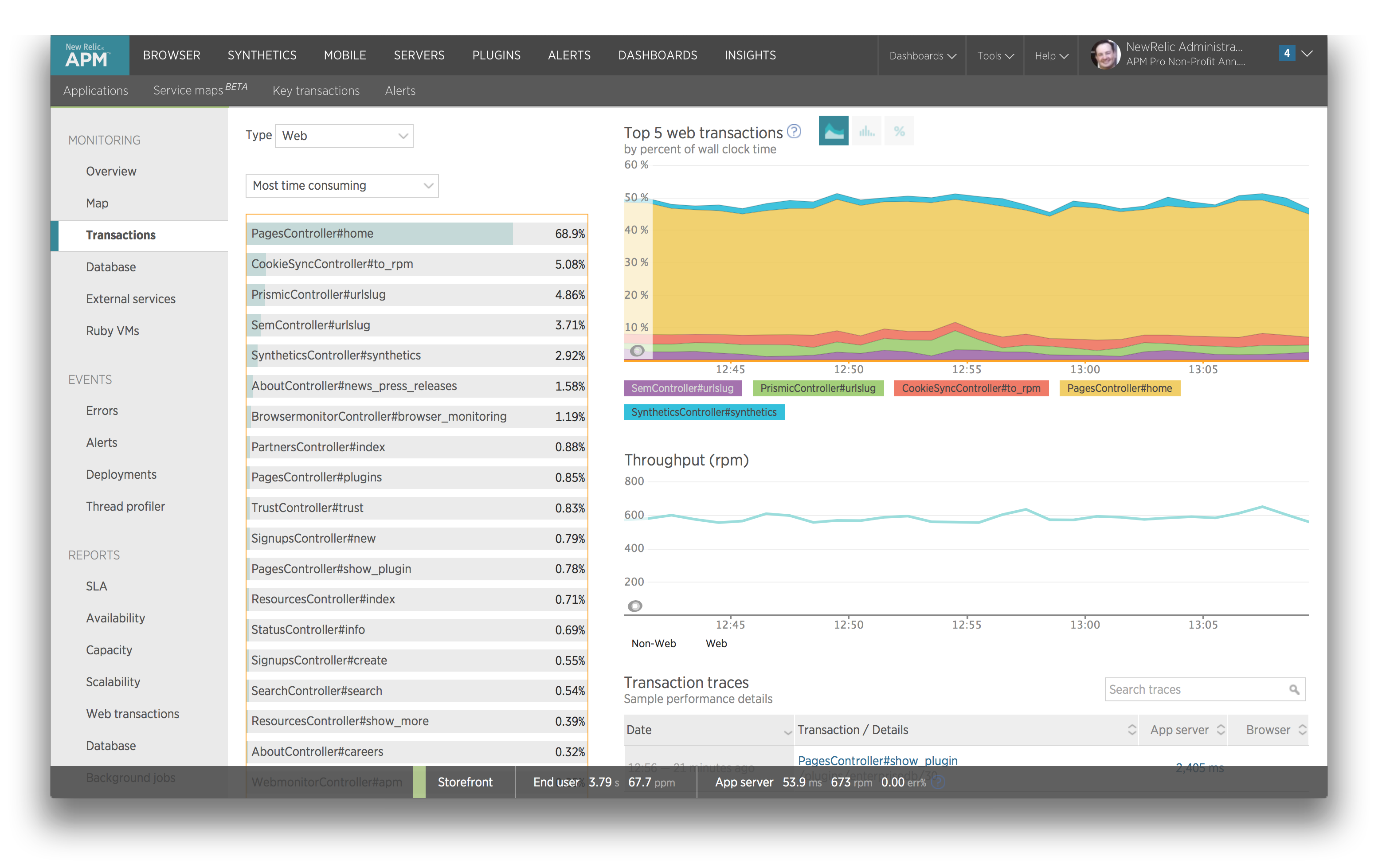1378x868 pixels.
Task: Select SyntheticsController#synthetics transaction row
Action: (417, 356)
